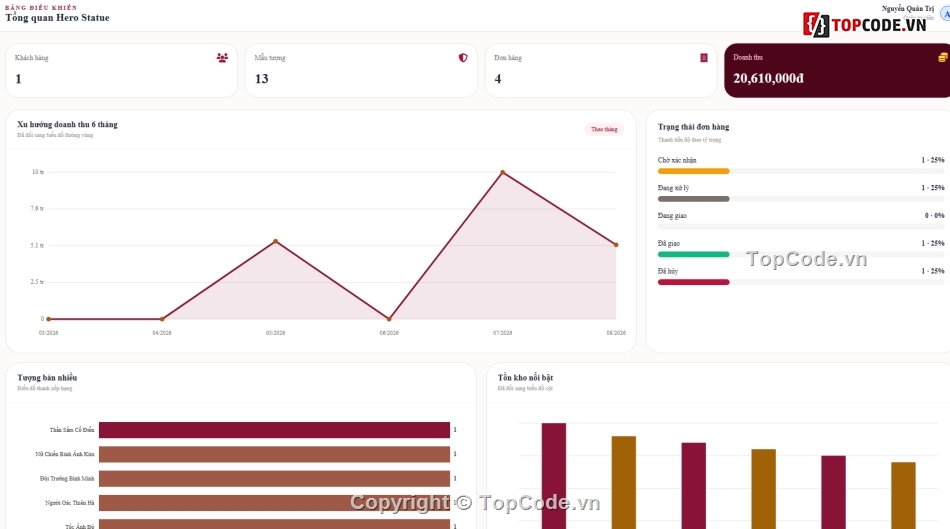The width and height of the screenshot is (950, 529).
Task: Click the 07/2026 x-axis label
Action: pos(502,333)
